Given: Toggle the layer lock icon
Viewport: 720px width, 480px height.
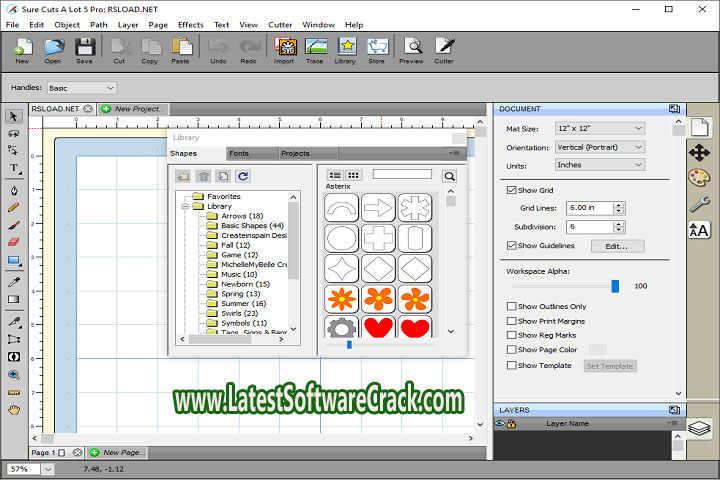Looking at the screenshot, I should tap(511, 424).
